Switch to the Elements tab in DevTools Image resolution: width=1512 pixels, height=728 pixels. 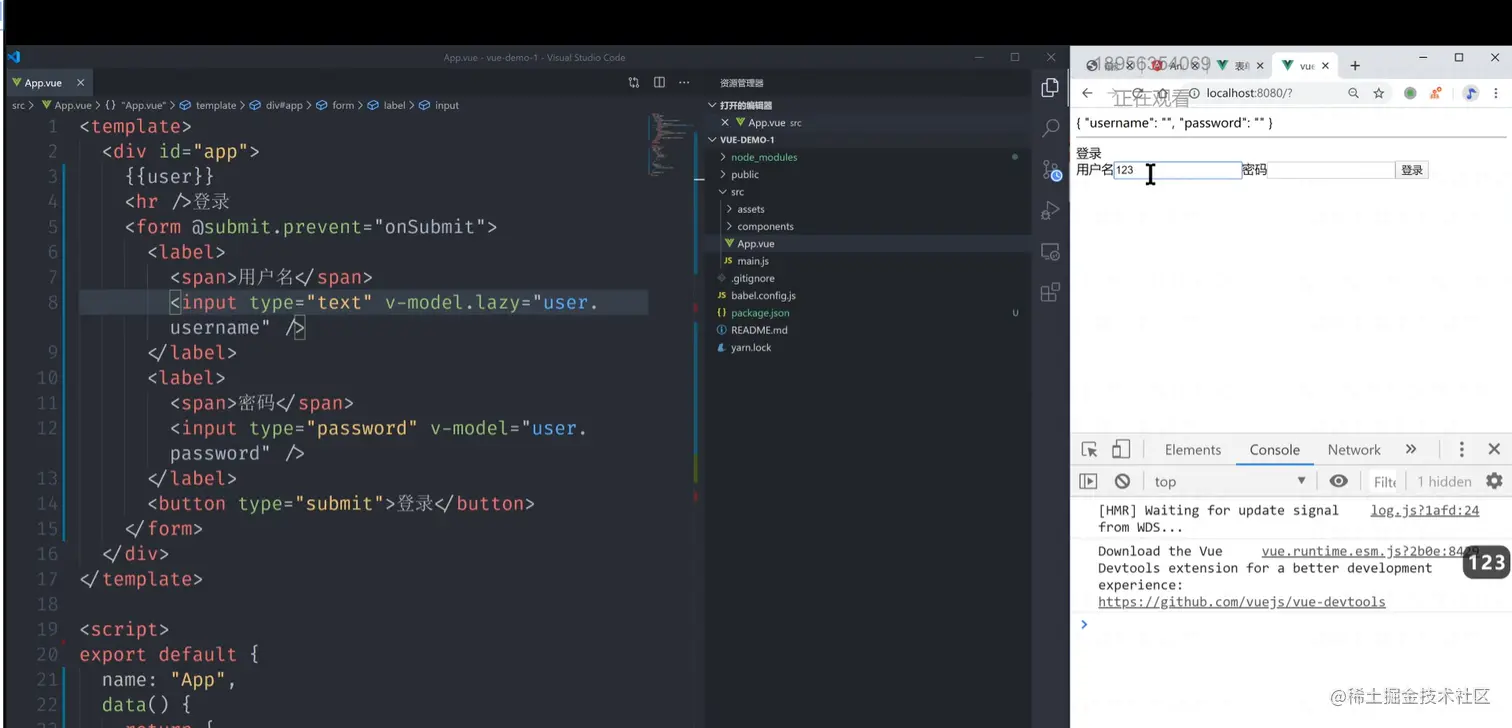[x=1193, y=450]
